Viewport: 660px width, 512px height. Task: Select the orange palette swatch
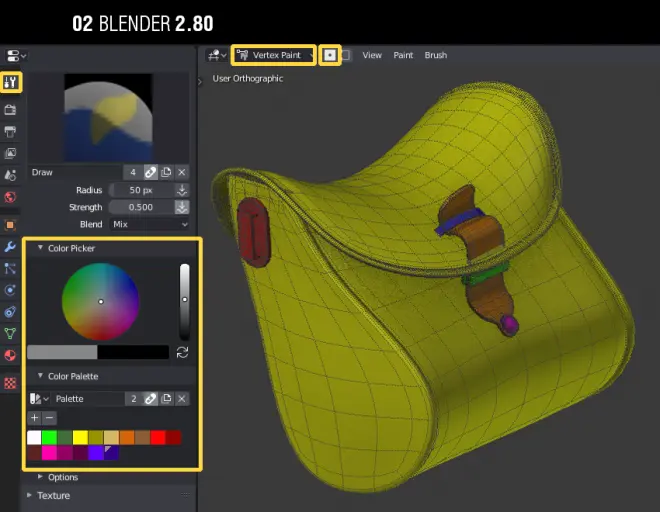click(127, 437)
